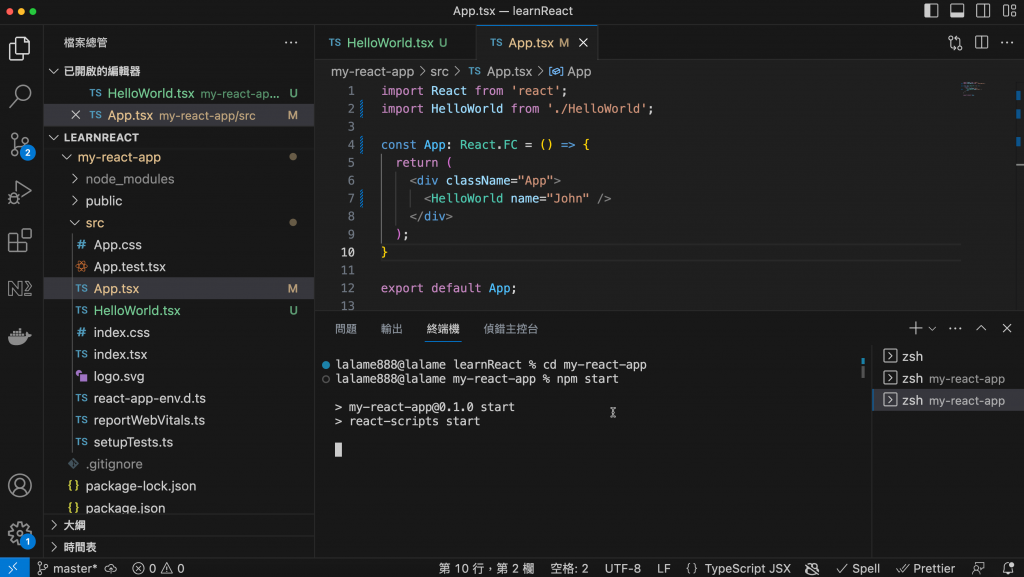Open the Accounts icon

coord(20,486)
